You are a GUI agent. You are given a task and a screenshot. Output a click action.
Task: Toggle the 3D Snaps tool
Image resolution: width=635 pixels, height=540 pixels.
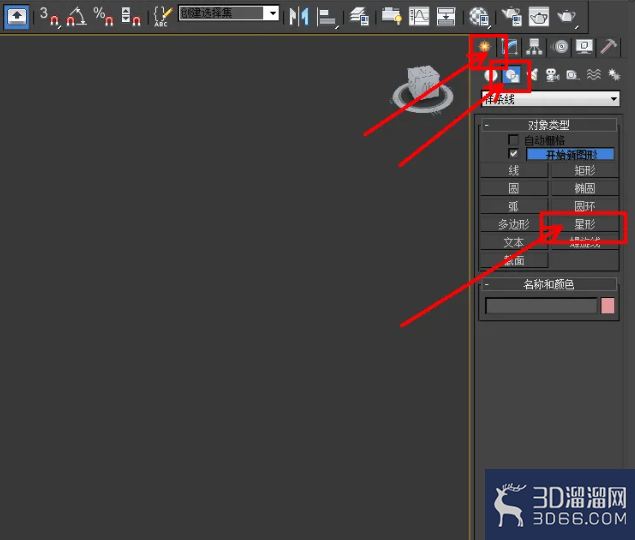coord(49,17)
